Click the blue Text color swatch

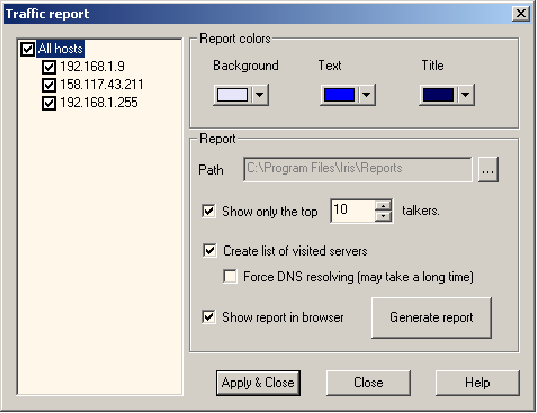tap(339, 95)
